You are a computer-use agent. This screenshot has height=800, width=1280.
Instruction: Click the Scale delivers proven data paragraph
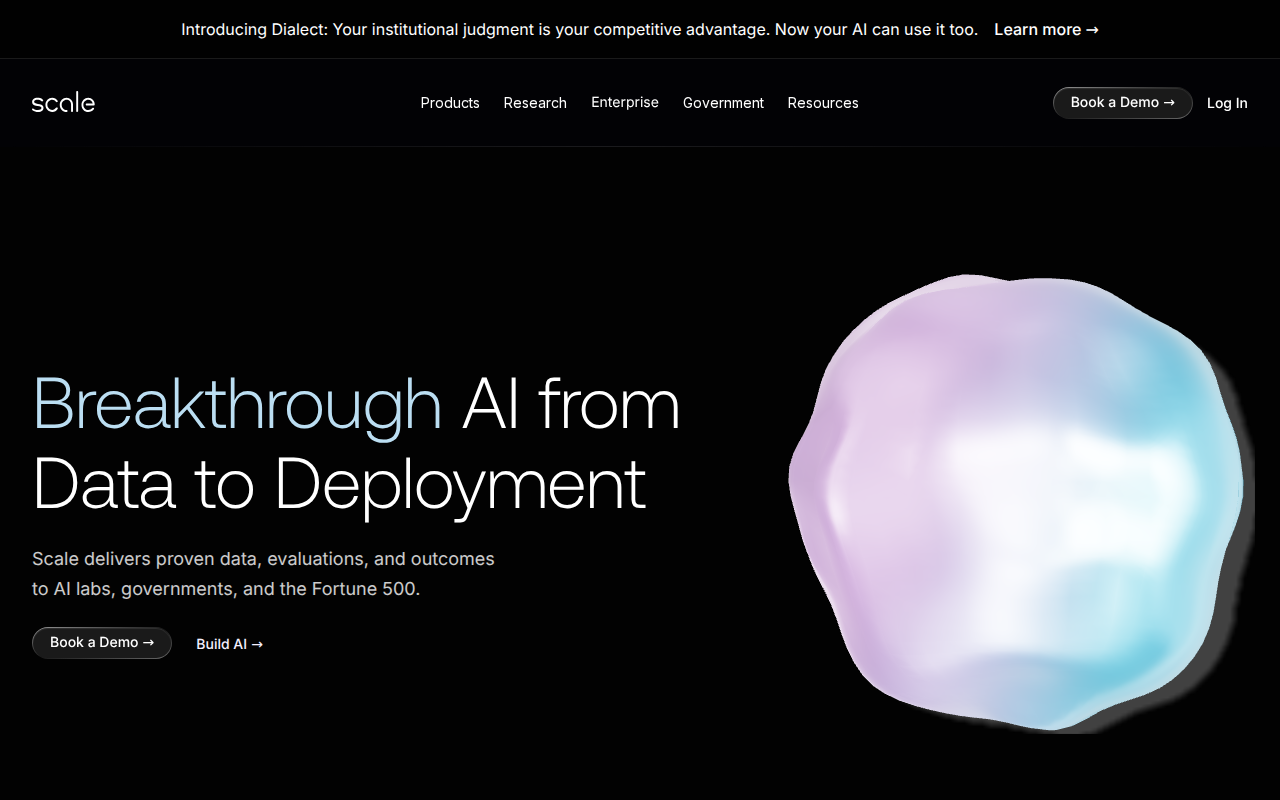click(x=263, y=574)
